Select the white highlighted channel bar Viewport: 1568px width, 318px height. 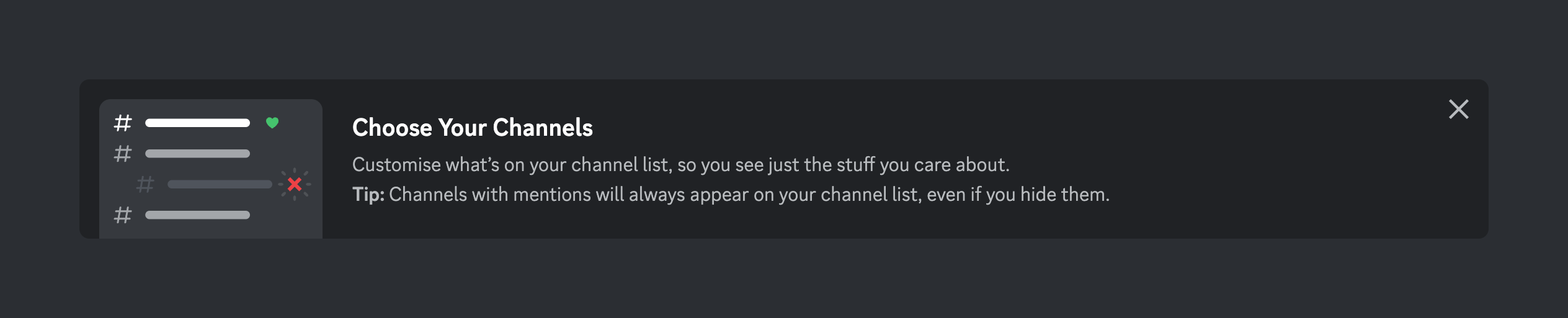point(197,123)
